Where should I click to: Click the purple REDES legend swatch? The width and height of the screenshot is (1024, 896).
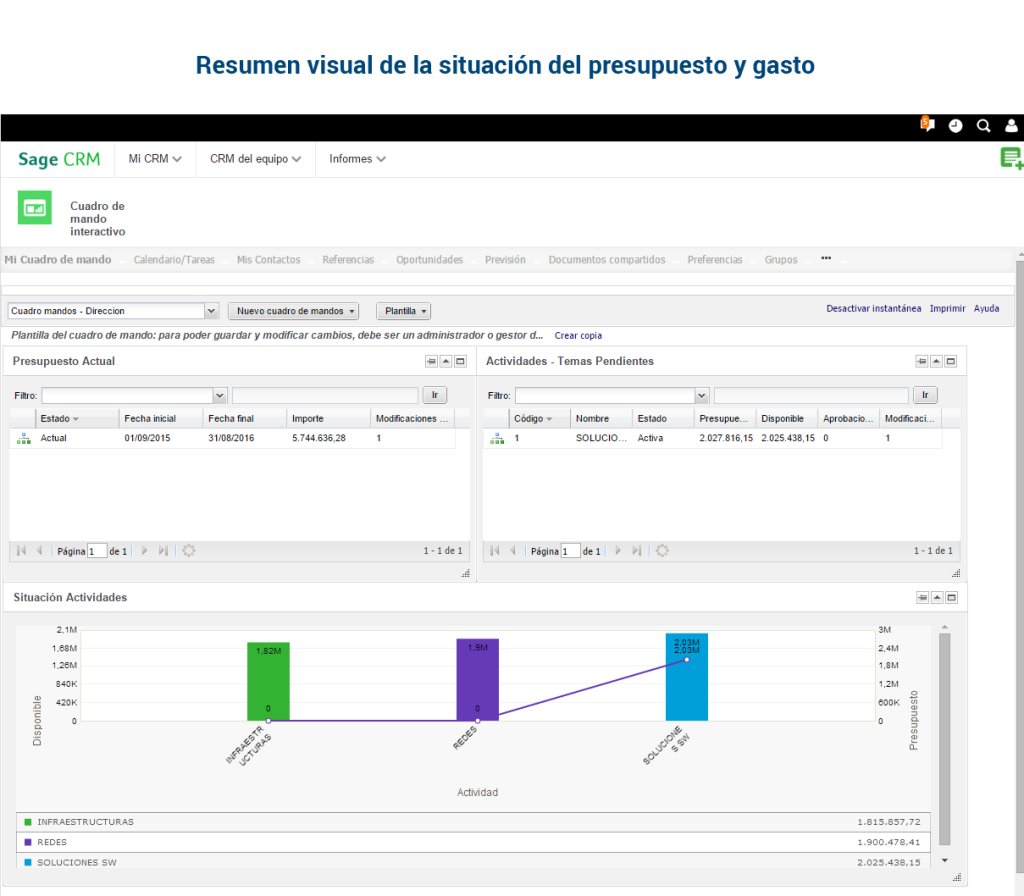[x=28, y=842]
